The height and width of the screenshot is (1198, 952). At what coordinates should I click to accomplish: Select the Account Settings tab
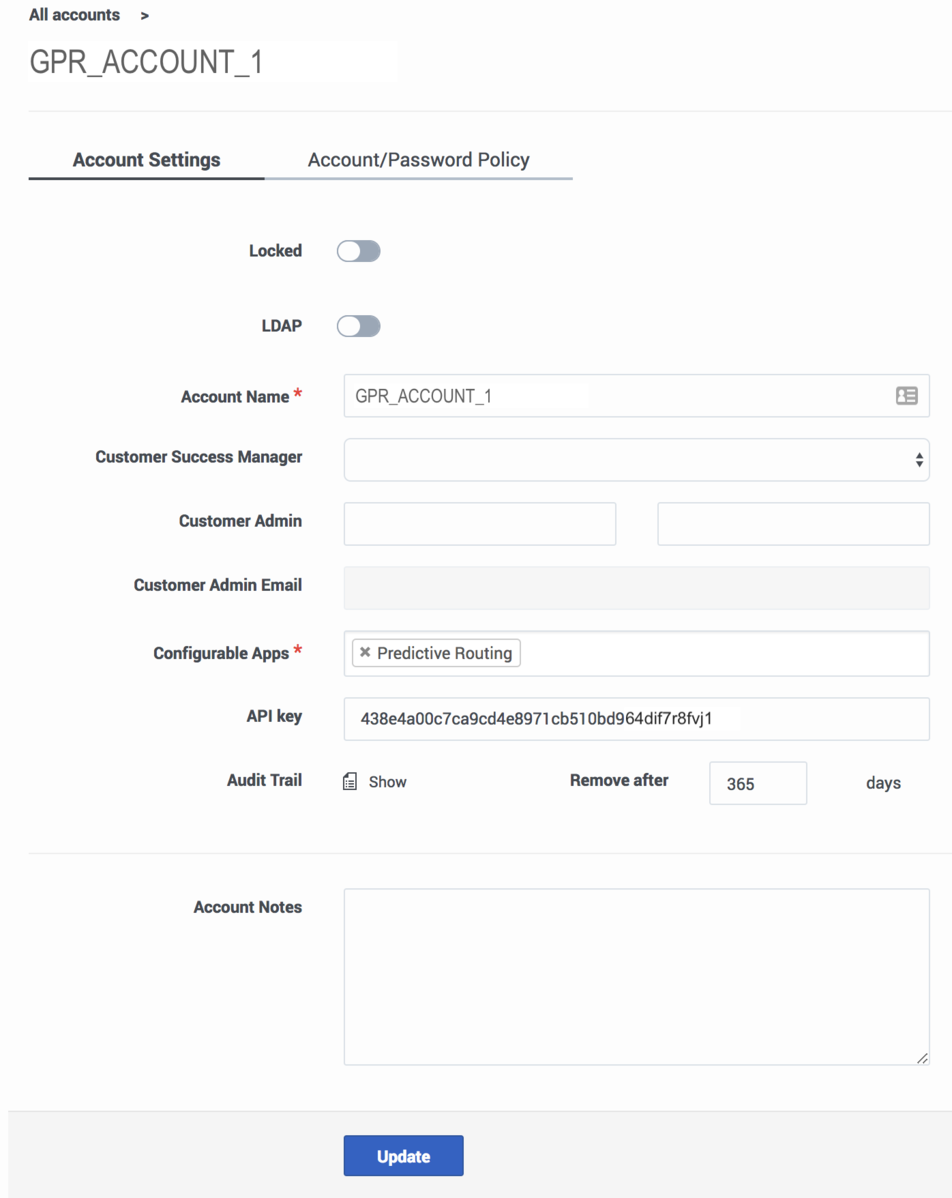pos(146,160)
